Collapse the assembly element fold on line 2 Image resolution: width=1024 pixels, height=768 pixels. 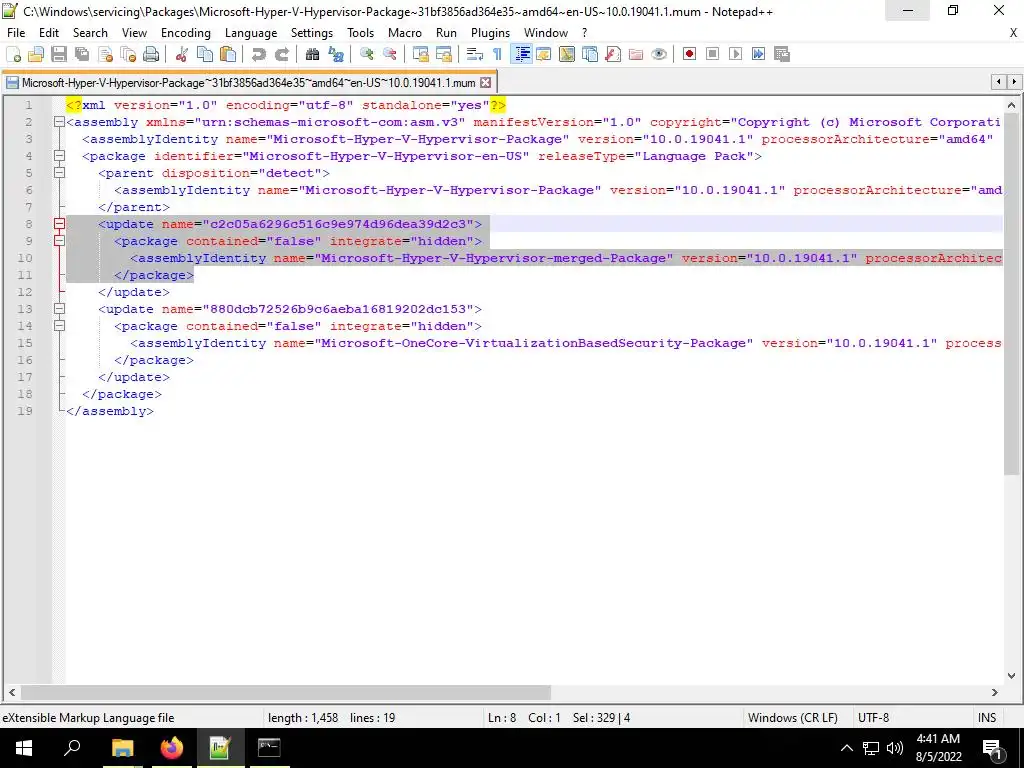click(59, 122)
